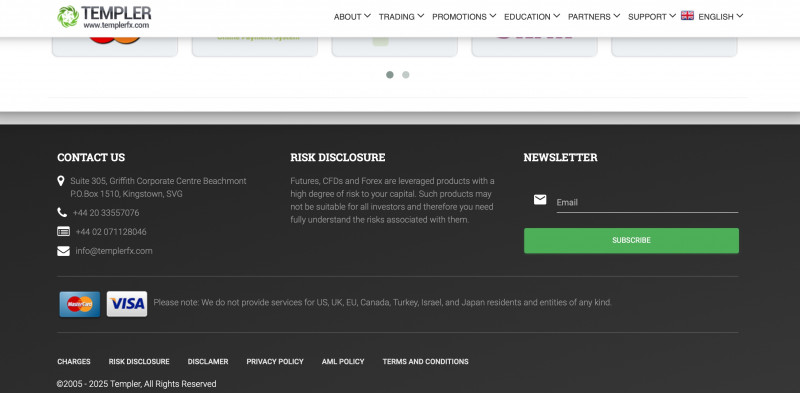Screen dimensions: 800x393
Task: Expand the About menu chevron
Action: [367, 16]
